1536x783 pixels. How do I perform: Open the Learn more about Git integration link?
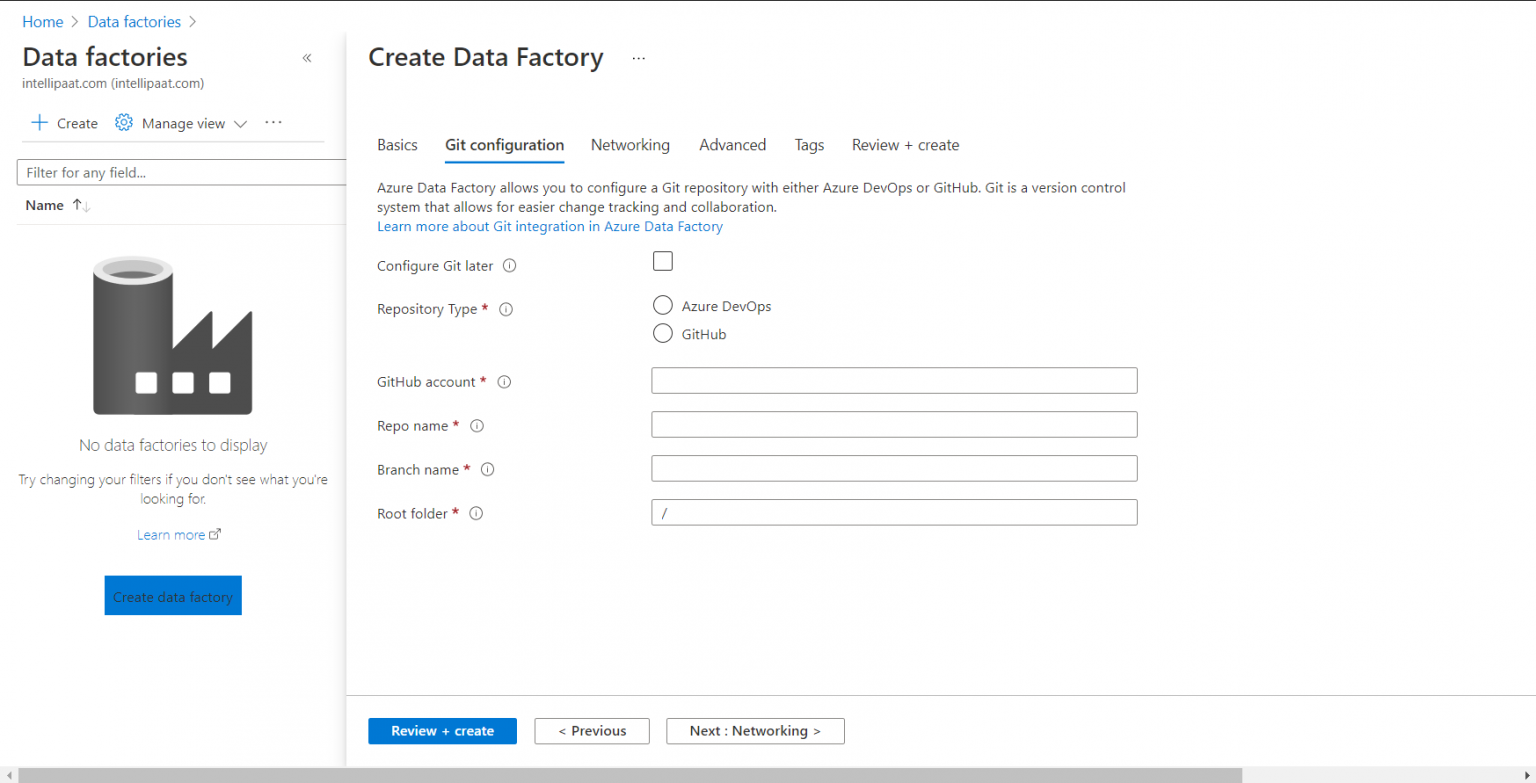[550, 226]
